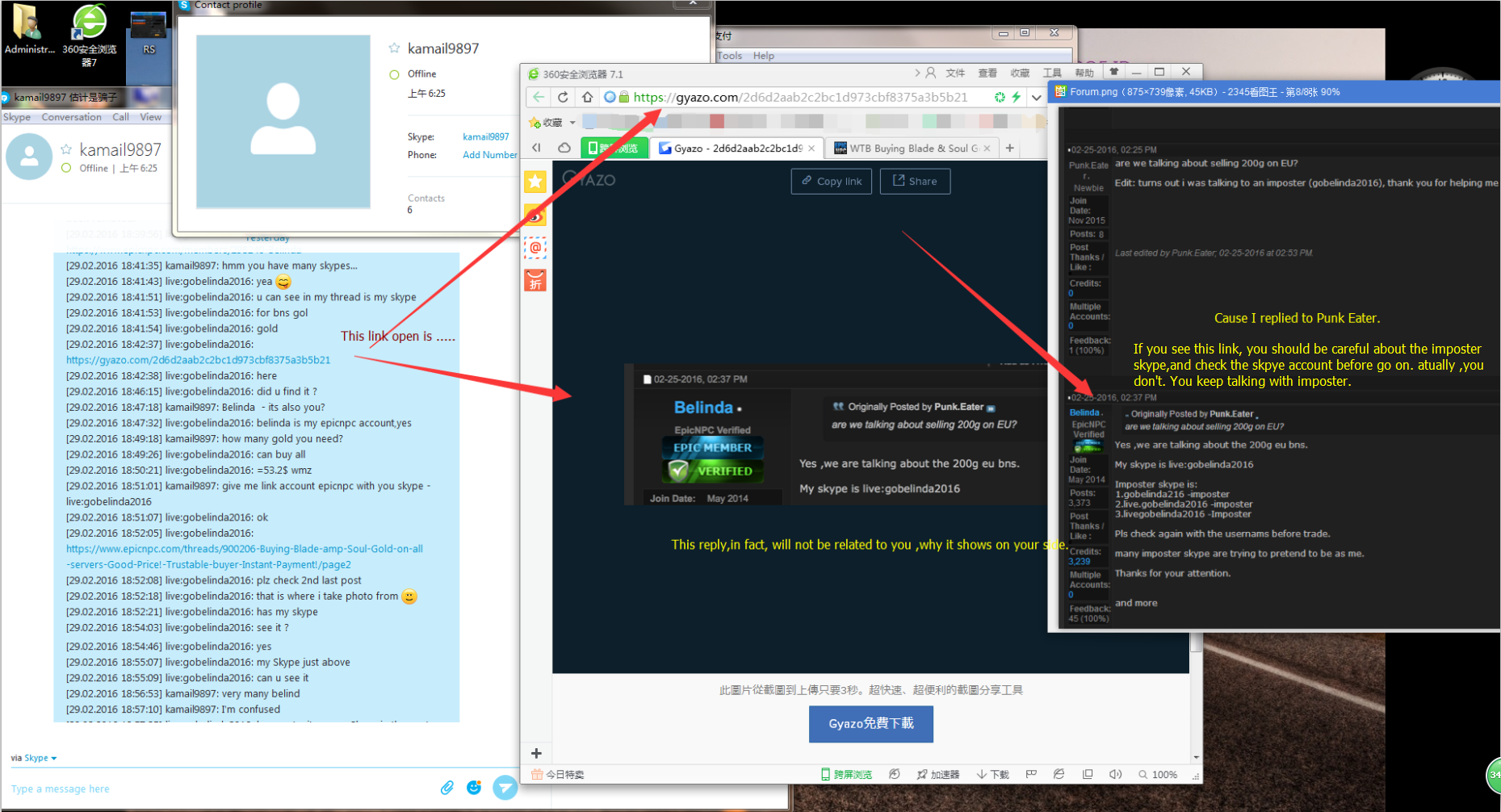Click the Gyazo免費下載 download button
The width and height of the screenshot is (1501, 812).
(x=871, y=724)
